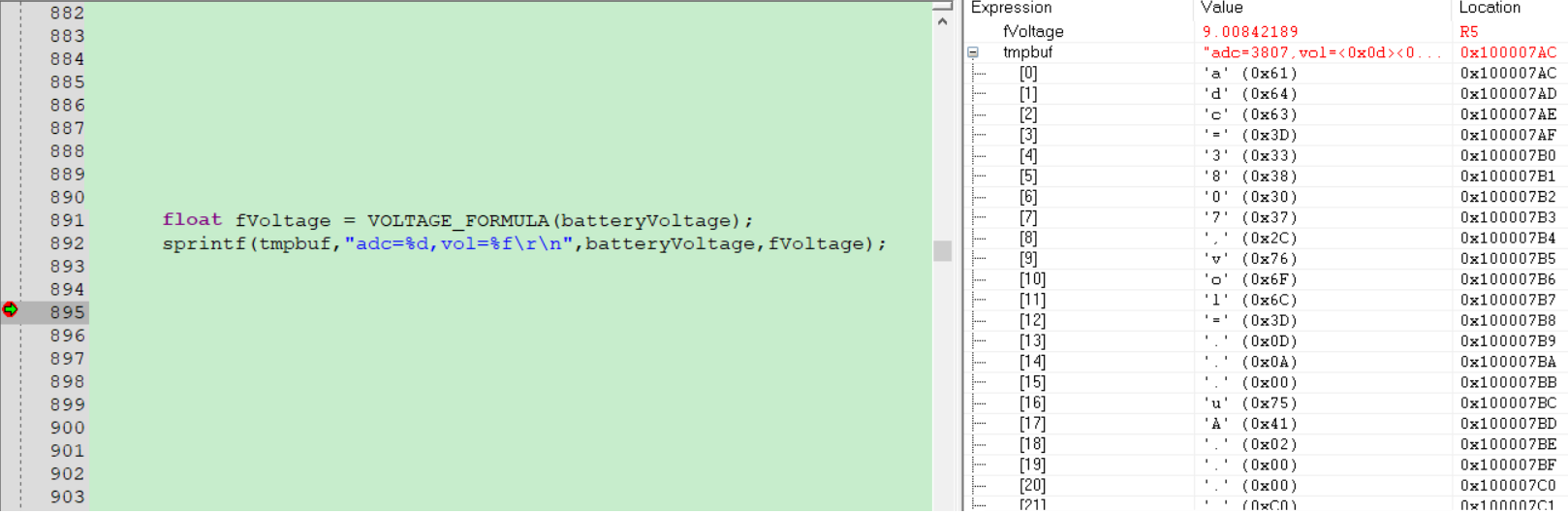Click the Value column header
Image resolution: width=1568 pixels, height=514 pixels.
pos(1221,8)
